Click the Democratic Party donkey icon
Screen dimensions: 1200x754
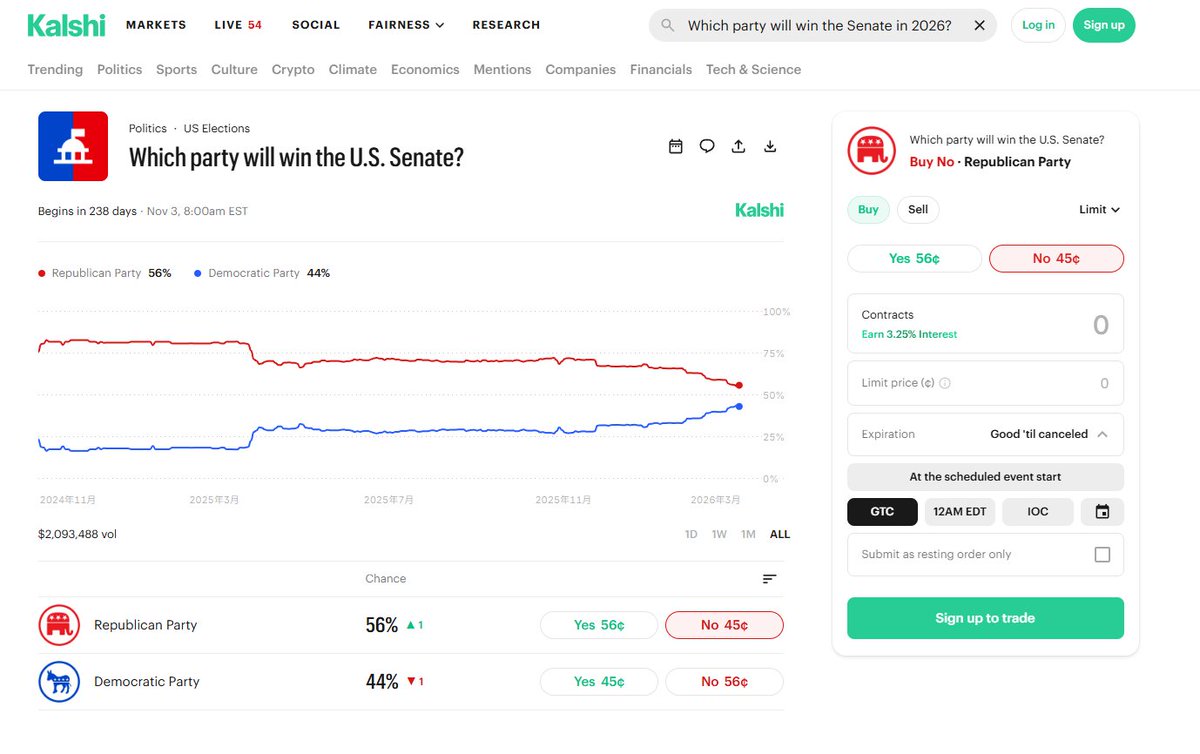click(x=58, y=682)
